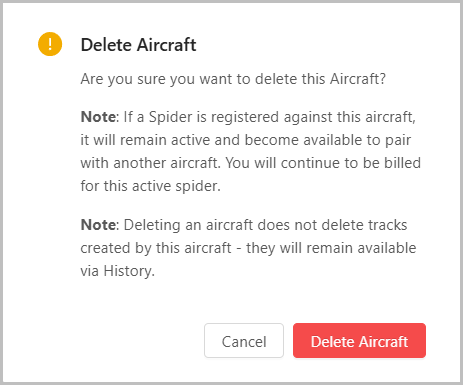Confirm with the red Delete Aircraft button
Image resolution: width=463 pixels, height=385 pixels.
359,340
